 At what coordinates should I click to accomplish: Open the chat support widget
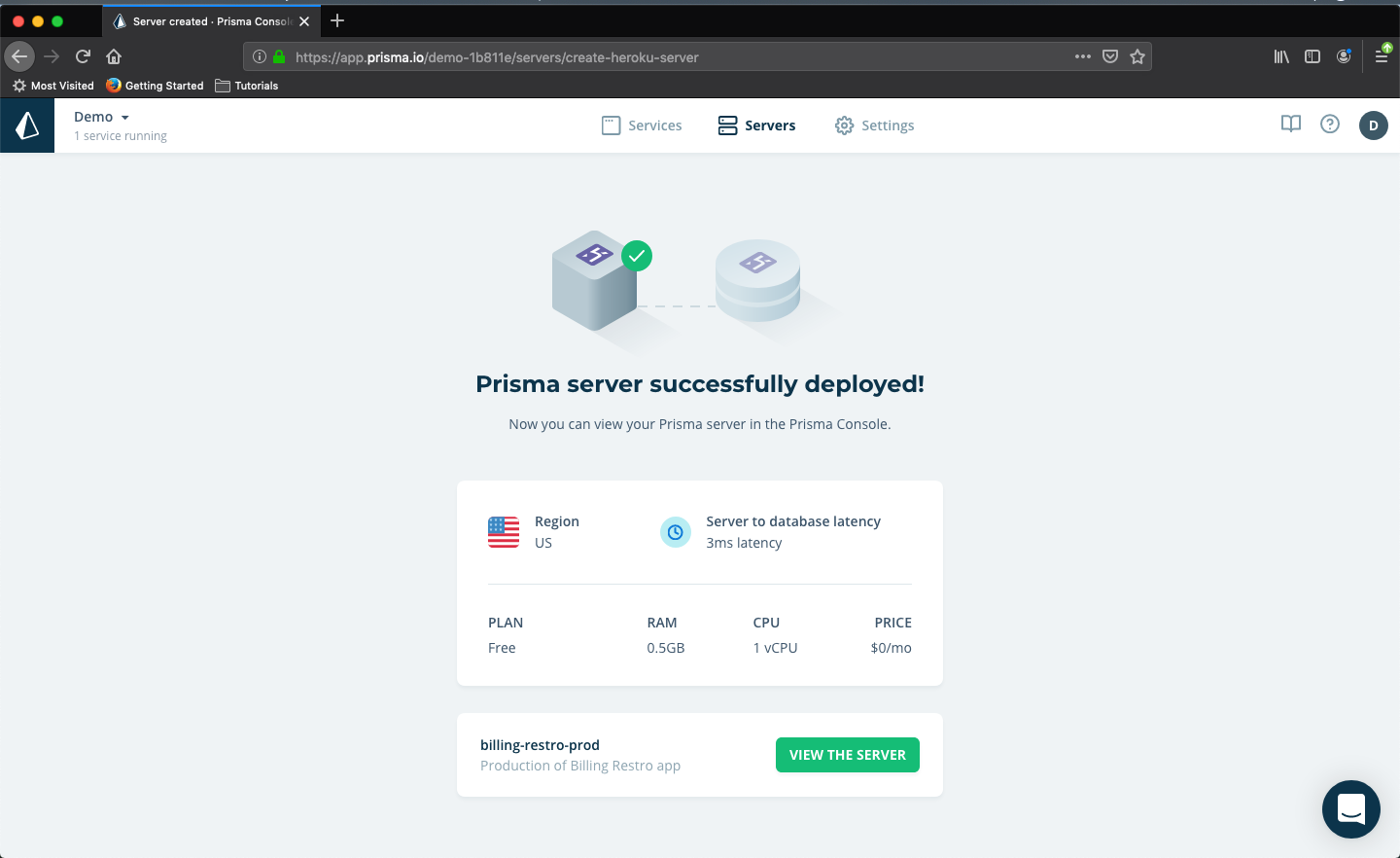[1351, 809]
